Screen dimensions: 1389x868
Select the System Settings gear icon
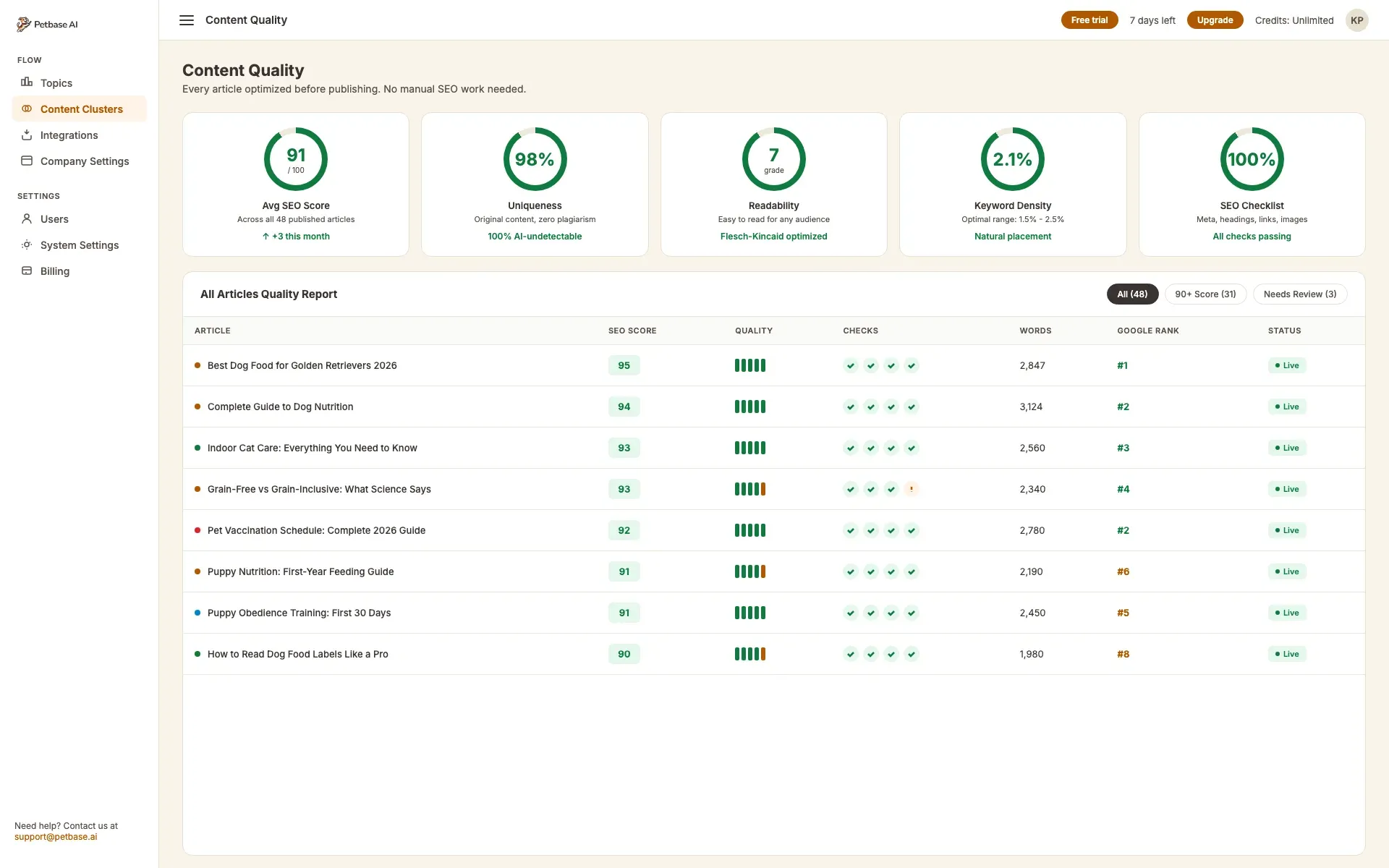27,245
